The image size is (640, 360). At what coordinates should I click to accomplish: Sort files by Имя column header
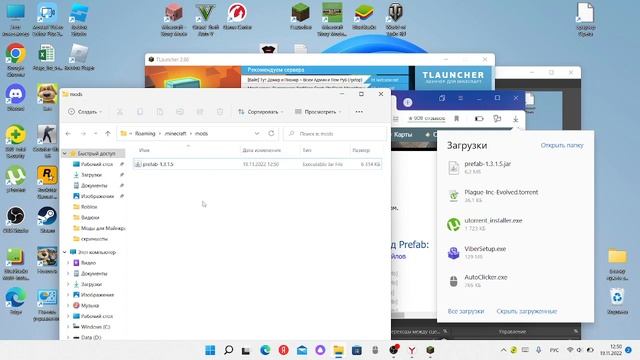pyautogui.click(x=144, y=150)
